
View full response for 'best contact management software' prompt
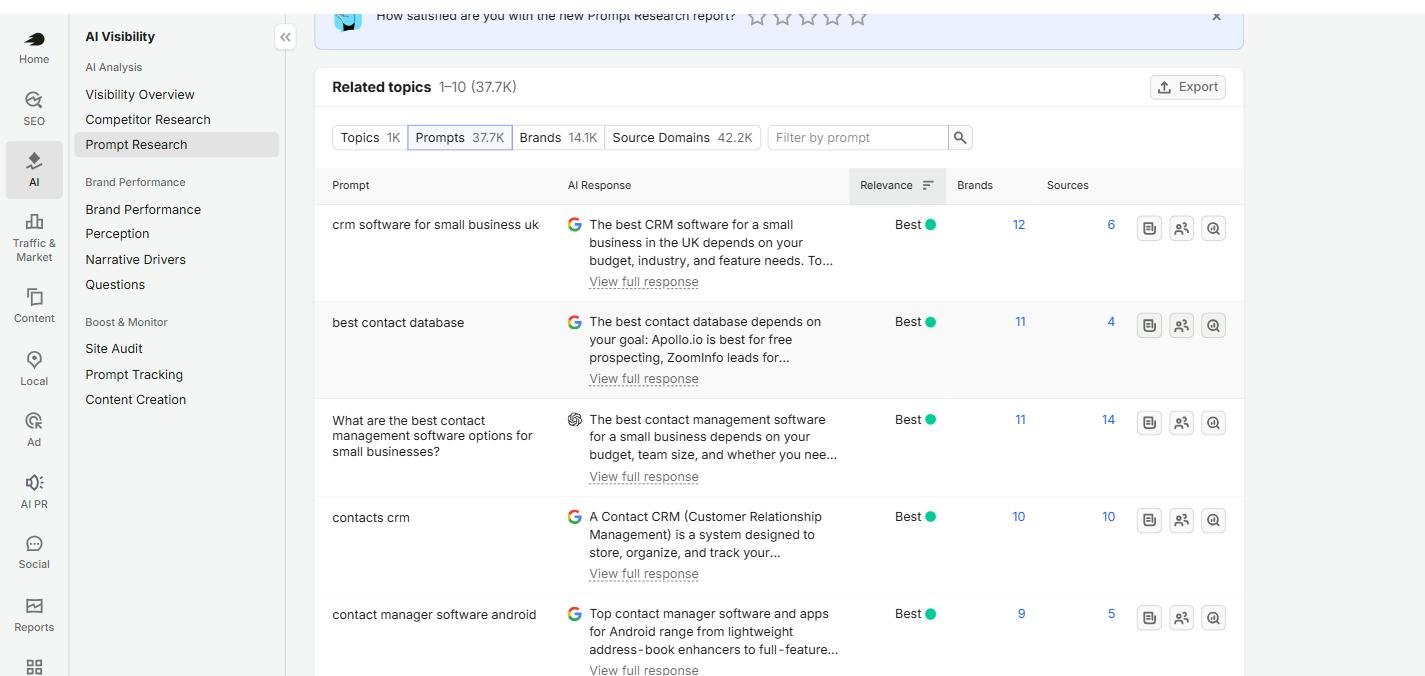point(644,477)
